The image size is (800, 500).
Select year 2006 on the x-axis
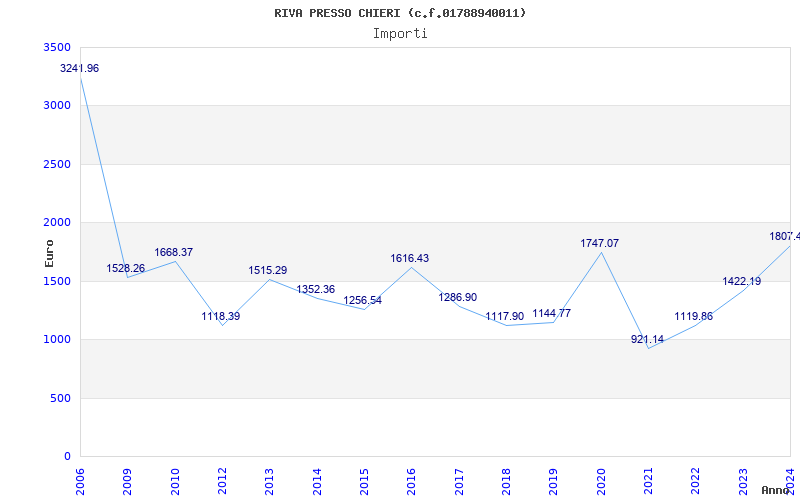pos(81,480)
